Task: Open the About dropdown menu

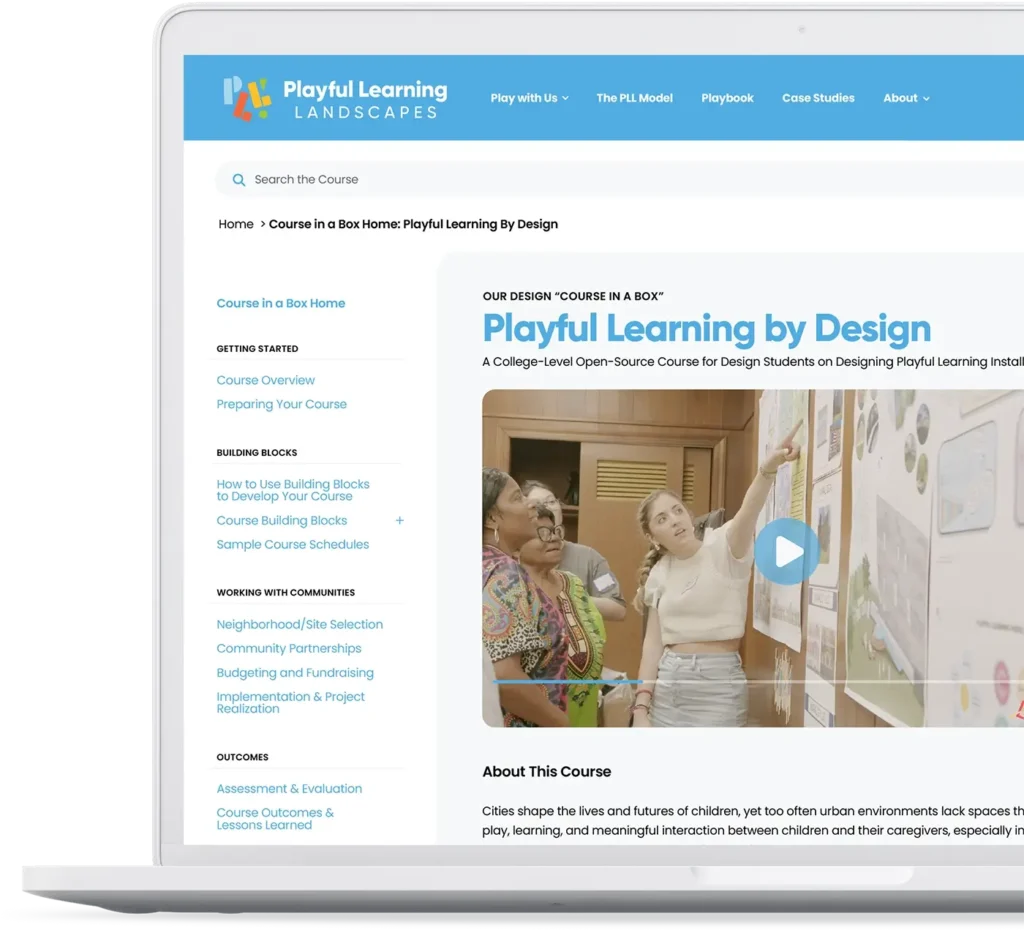Action: click(906, 98)
